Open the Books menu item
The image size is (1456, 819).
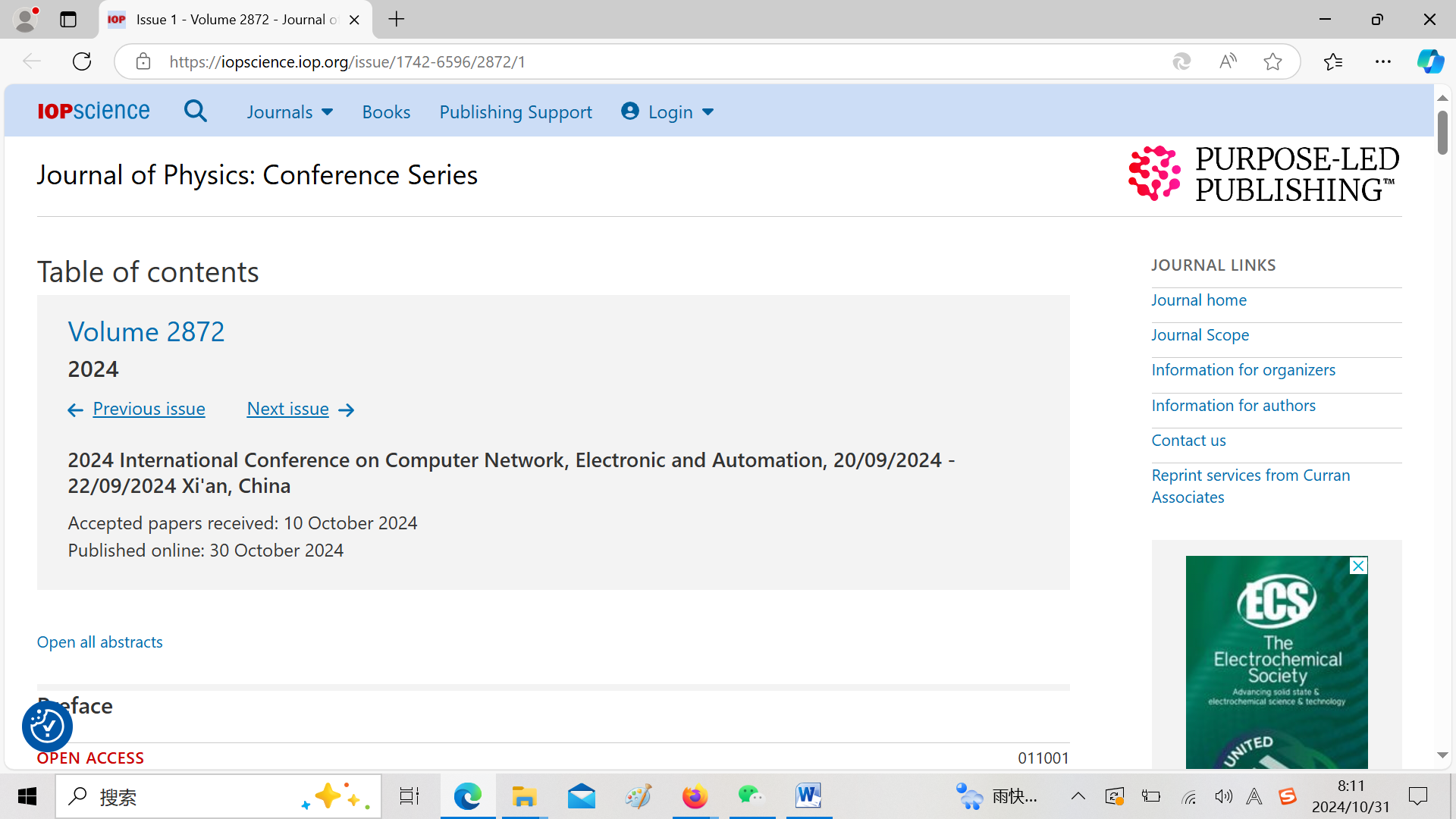[386, 112]
